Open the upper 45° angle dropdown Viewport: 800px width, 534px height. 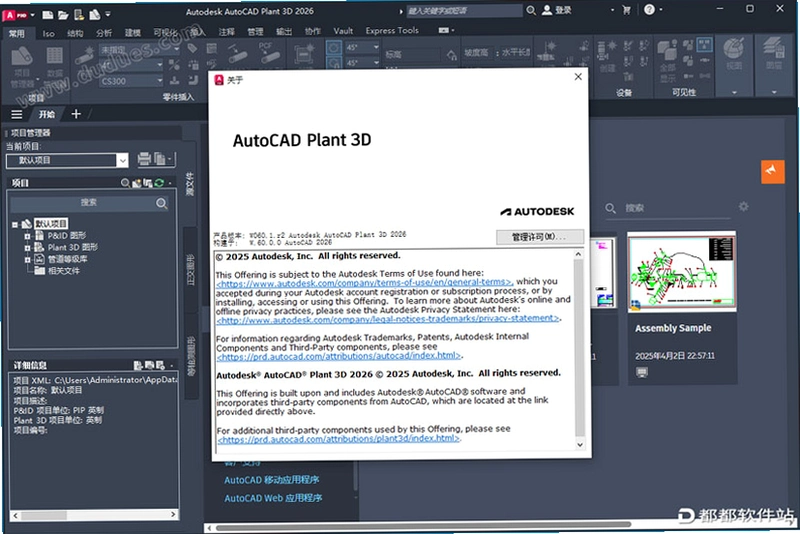(x=376, y=47)
